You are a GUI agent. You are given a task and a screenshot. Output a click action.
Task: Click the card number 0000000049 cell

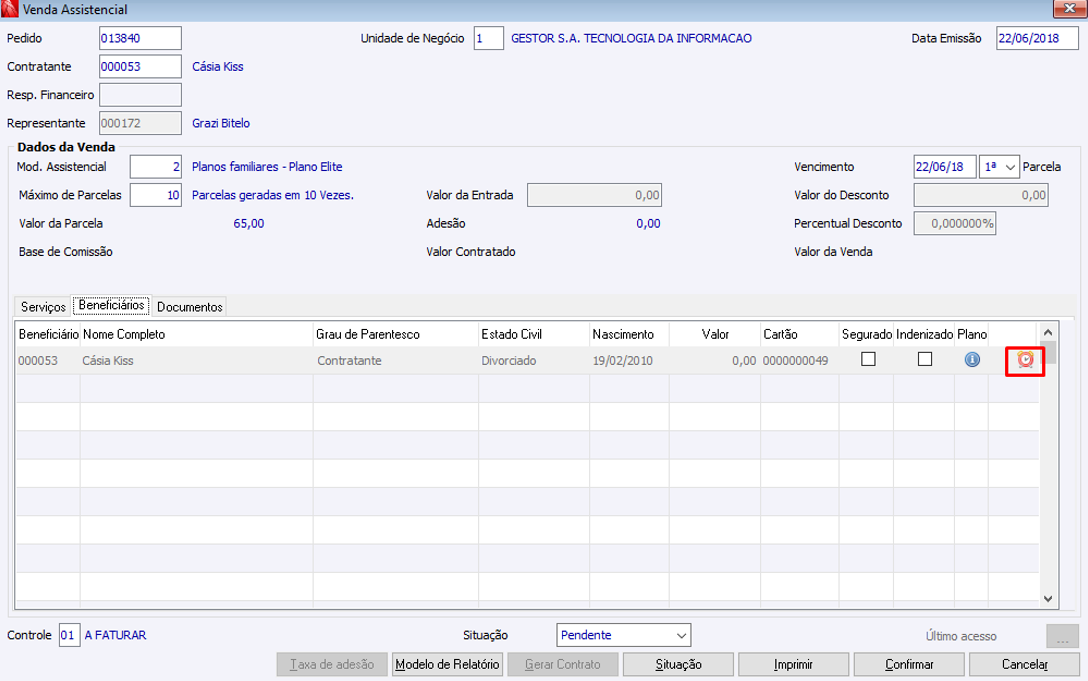(799, 361)
